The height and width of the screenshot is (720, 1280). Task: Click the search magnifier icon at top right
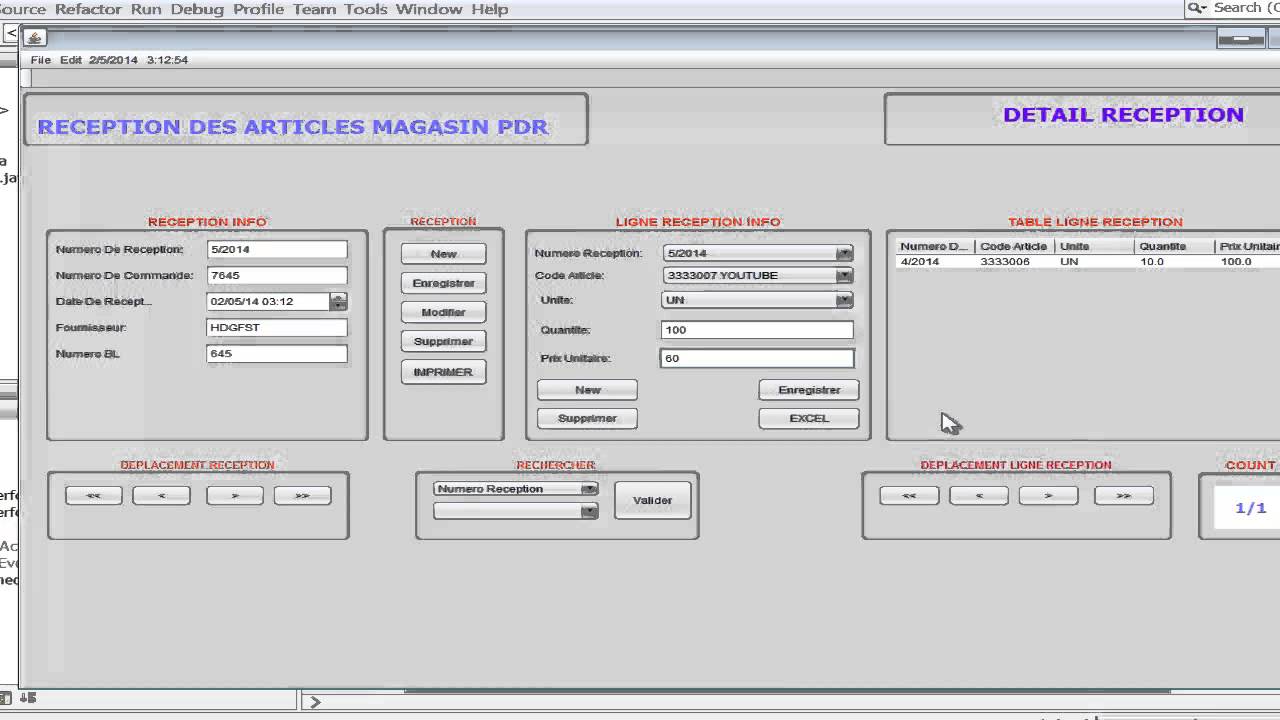point(1197,8)
